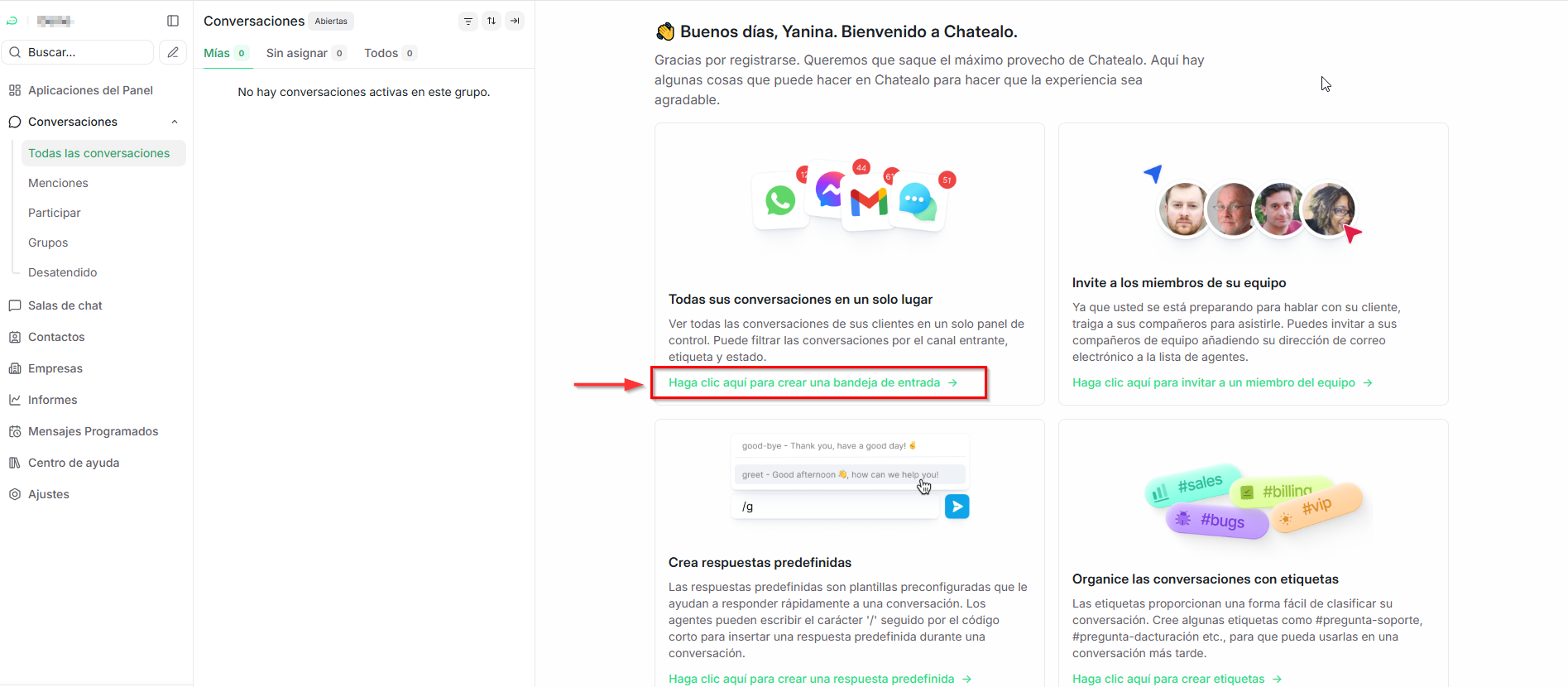Open Menciones under Conversaciones

point(58,183)
